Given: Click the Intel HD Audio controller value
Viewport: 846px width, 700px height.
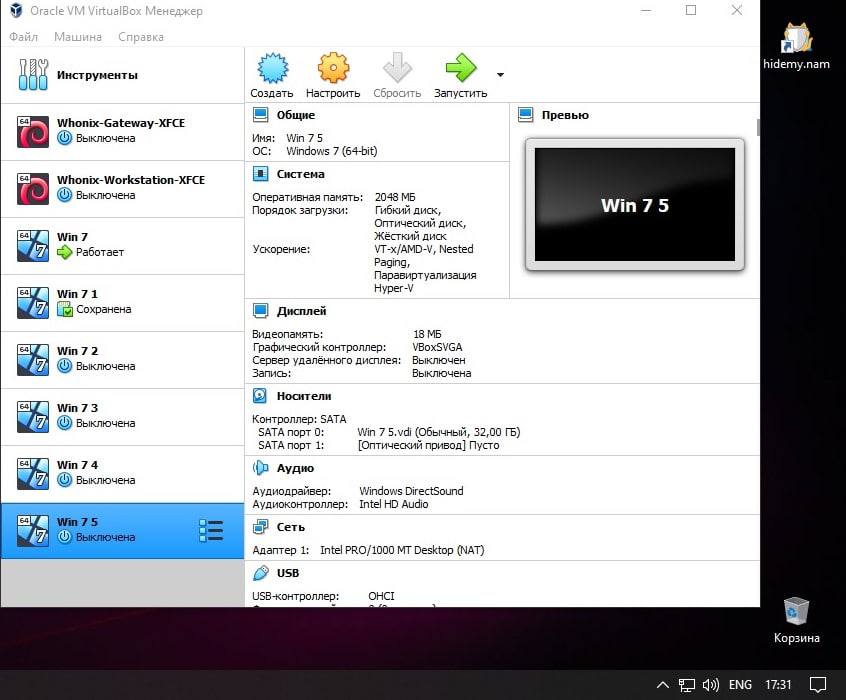Looking at the screenshot, I should point(393,504).
